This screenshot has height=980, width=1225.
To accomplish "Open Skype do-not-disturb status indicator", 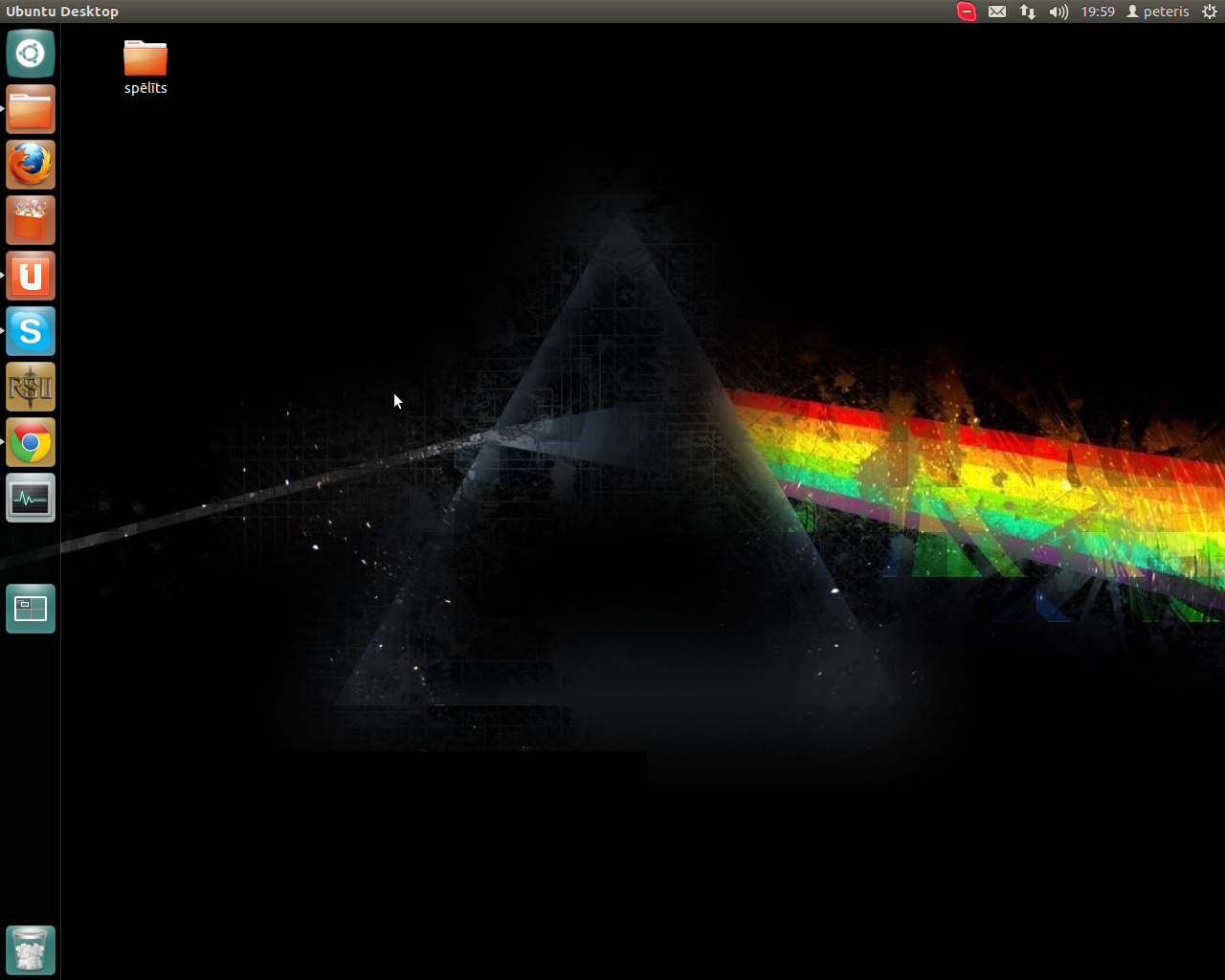I will [967, 11].
